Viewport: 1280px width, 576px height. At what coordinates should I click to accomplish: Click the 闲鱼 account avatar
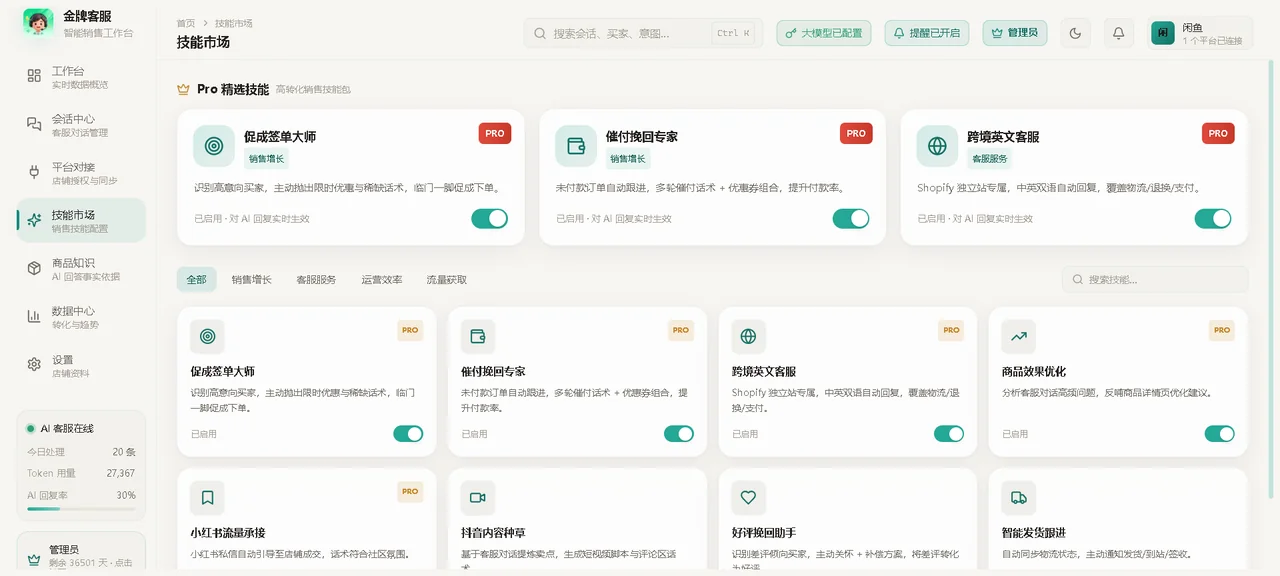pyautogui.click(x=1163, y=33)
